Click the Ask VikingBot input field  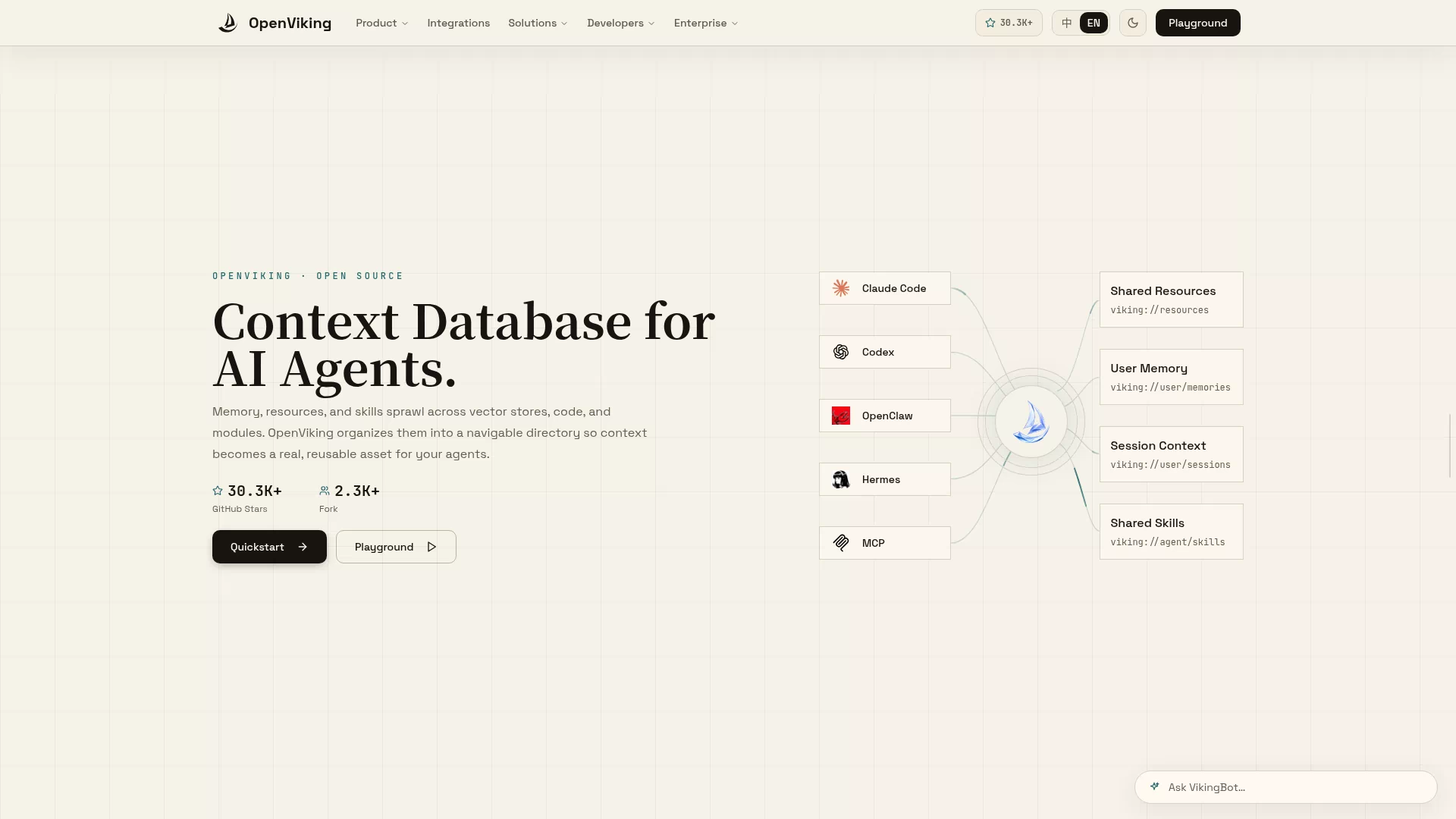[1286, 787]
